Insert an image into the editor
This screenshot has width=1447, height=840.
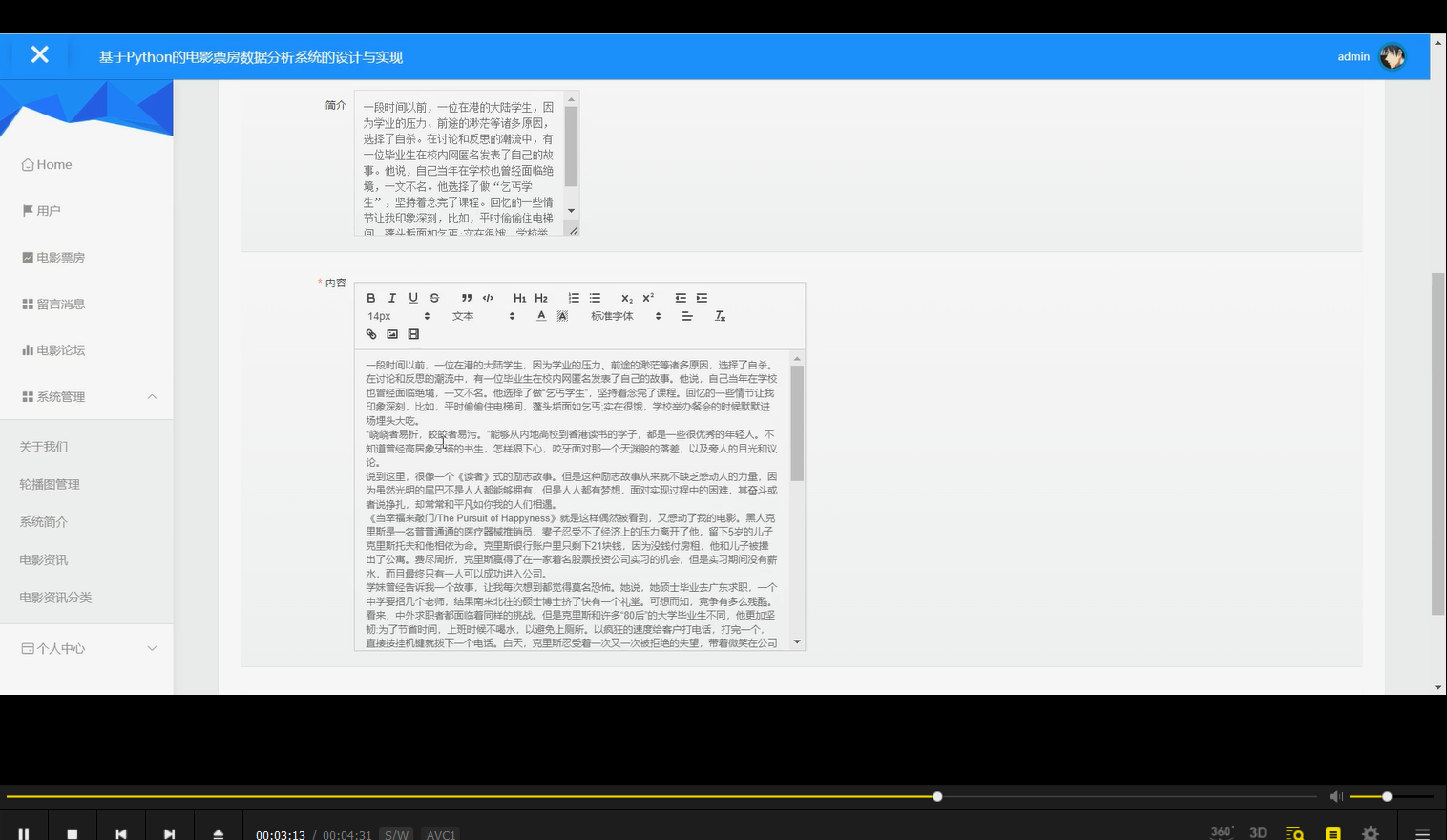[x=392, y=334]
